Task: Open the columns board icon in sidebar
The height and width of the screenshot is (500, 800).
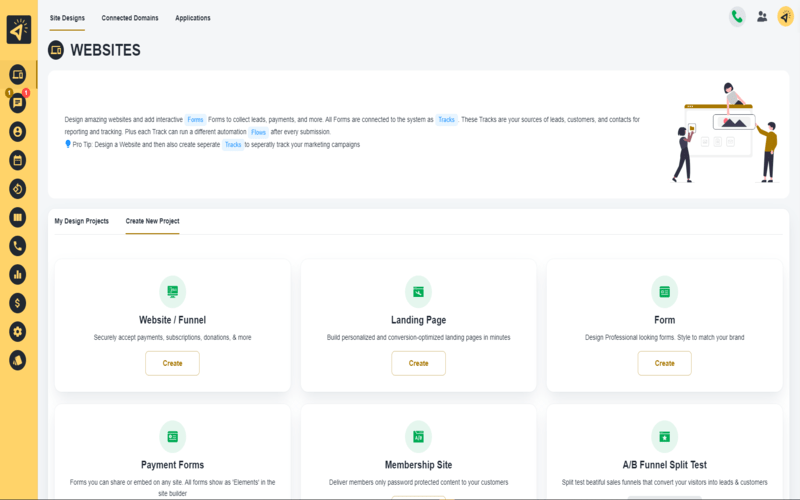Action: pos(17,218)
